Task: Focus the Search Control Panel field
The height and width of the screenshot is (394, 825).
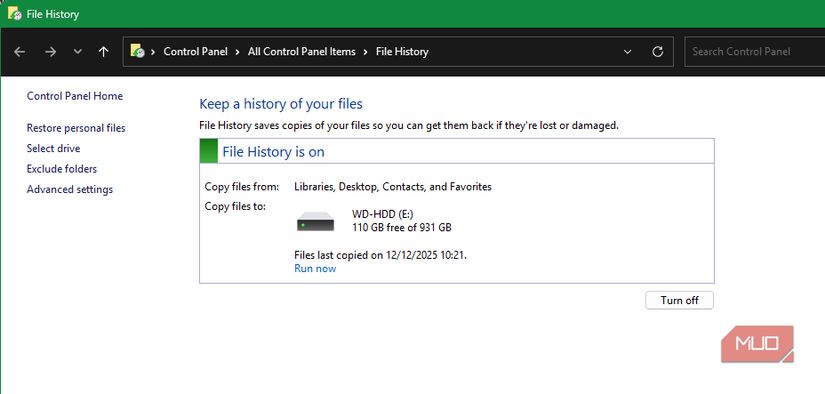Action: (x=754, y=52)
